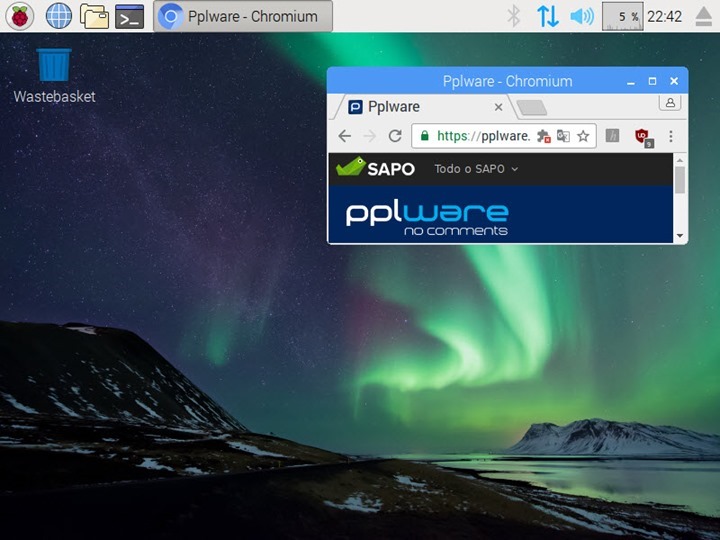Open the Bluetooth menu in the panel
The image size is (720, 540).
coord(514,16)
